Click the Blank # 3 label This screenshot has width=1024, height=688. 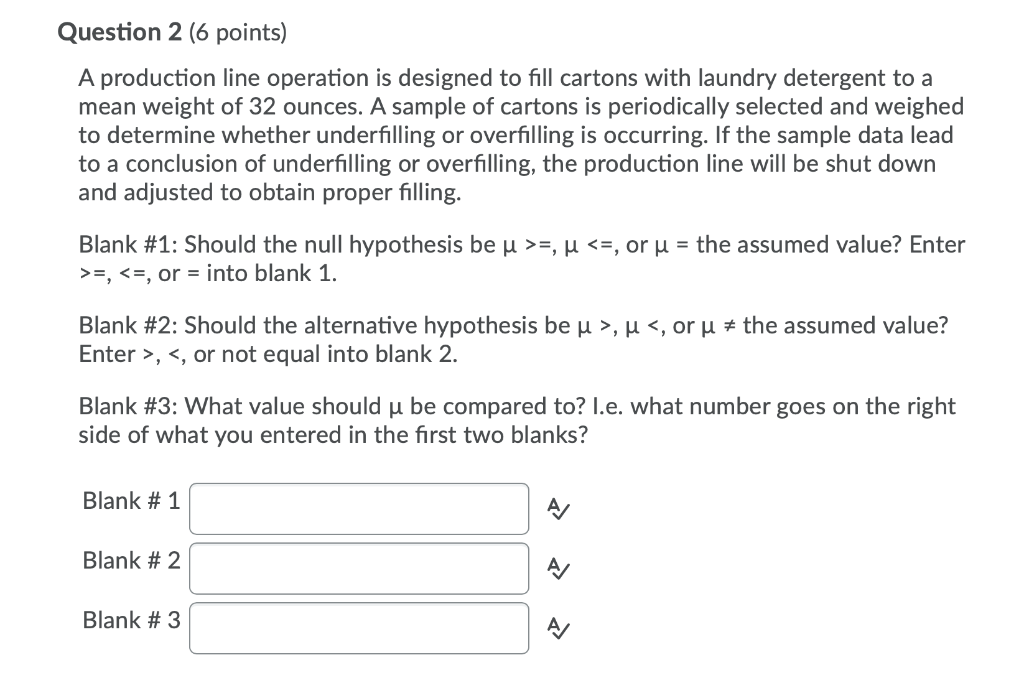[x=130, y=620]
